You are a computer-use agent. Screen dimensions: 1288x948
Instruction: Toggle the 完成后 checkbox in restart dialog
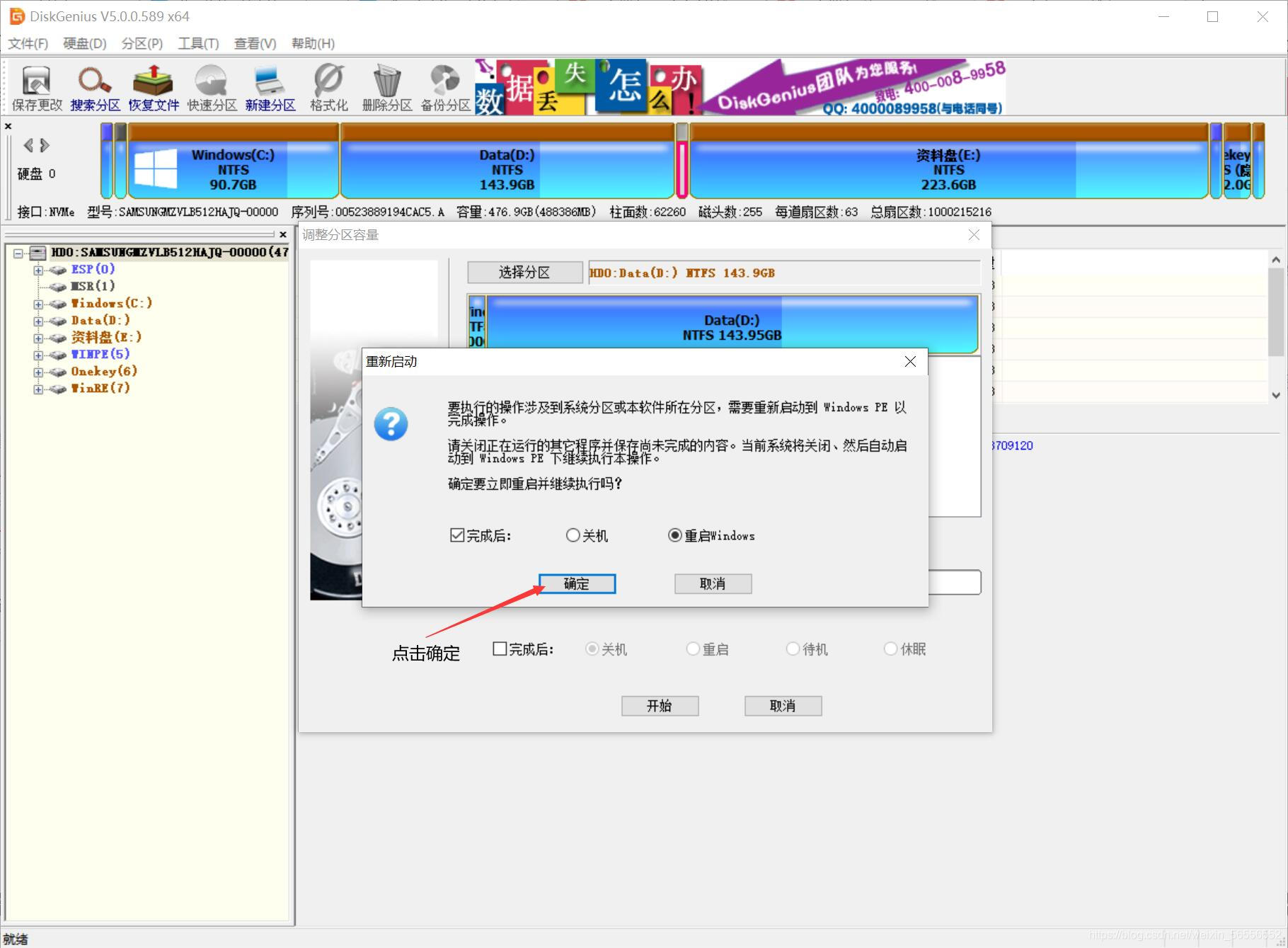coord(457,535)
